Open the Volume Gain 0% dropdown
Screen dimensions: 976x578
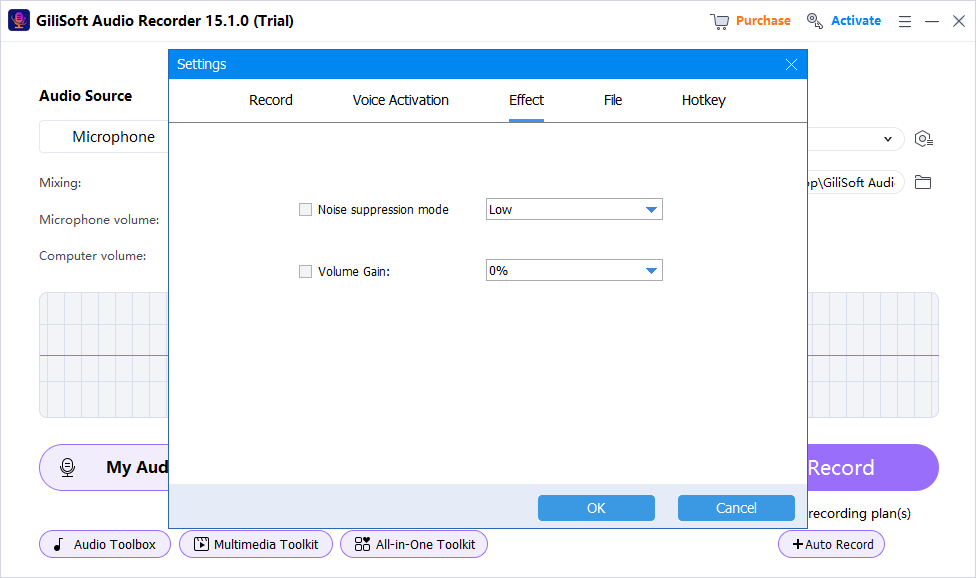pyautogui.click(x=574, y=270)
